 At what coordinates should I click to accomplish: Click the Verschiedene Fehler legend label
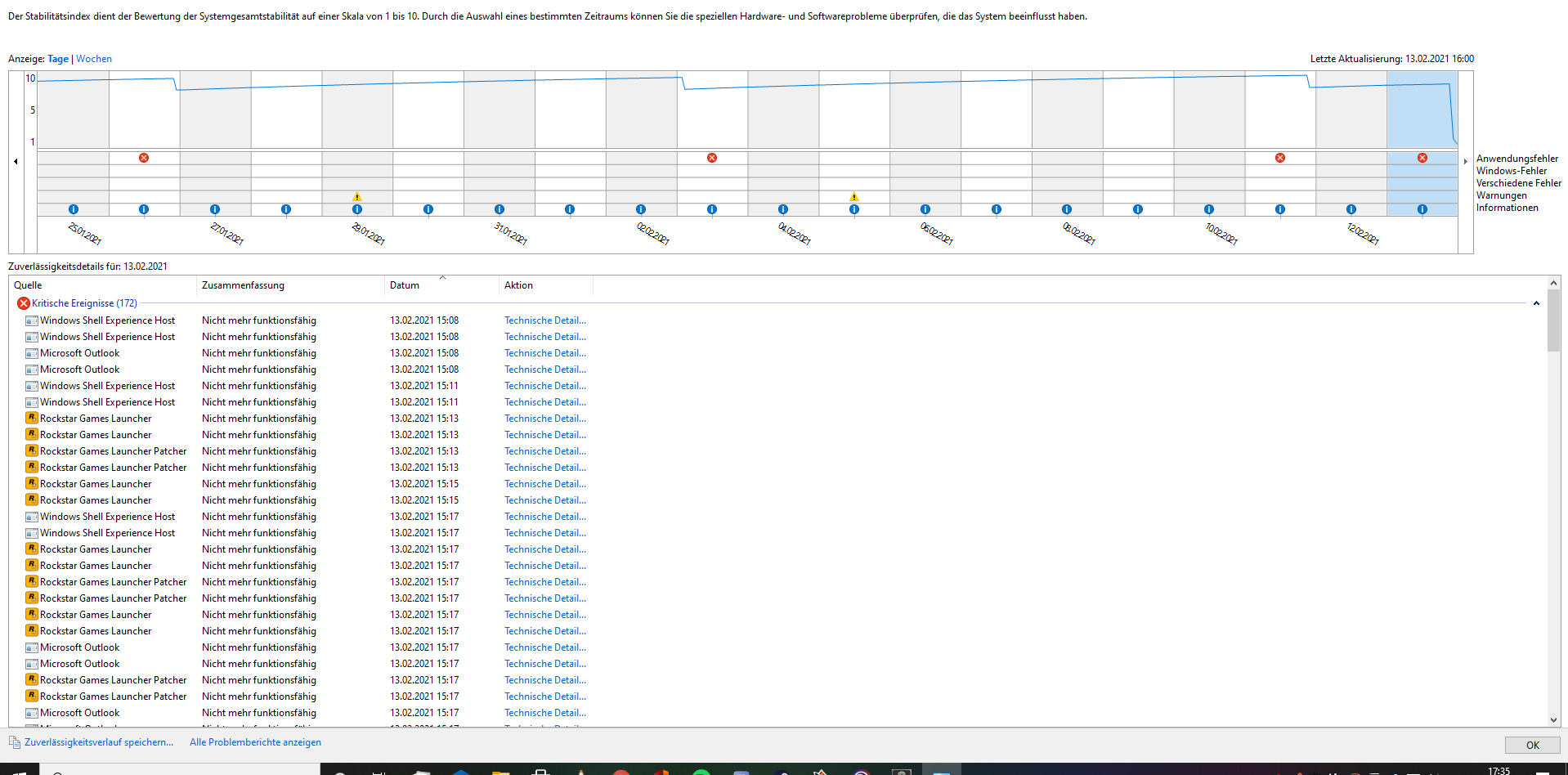pyautogui.click(x=1518, y=183)
